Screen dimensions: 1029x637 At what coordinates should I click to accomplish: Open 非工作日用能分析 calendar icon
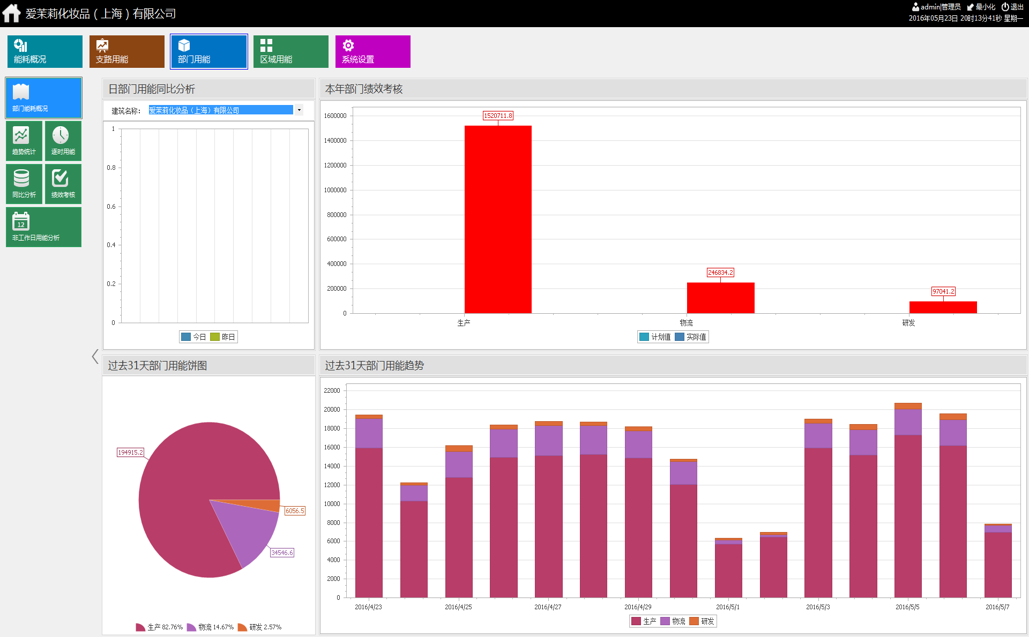(44, 227)
